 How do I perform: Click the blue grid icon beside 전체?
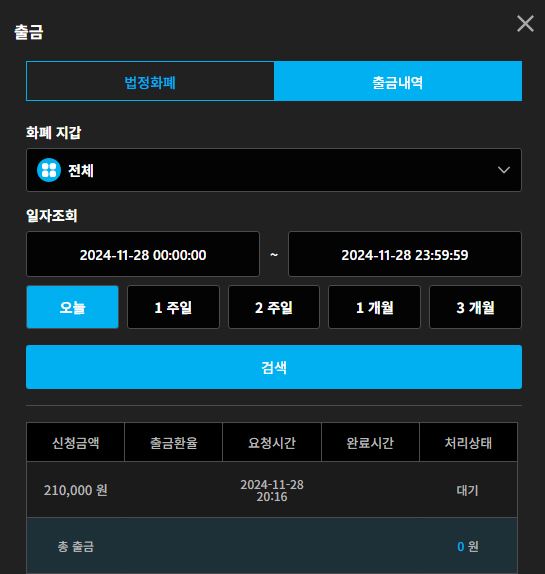(x=49, y=170)
